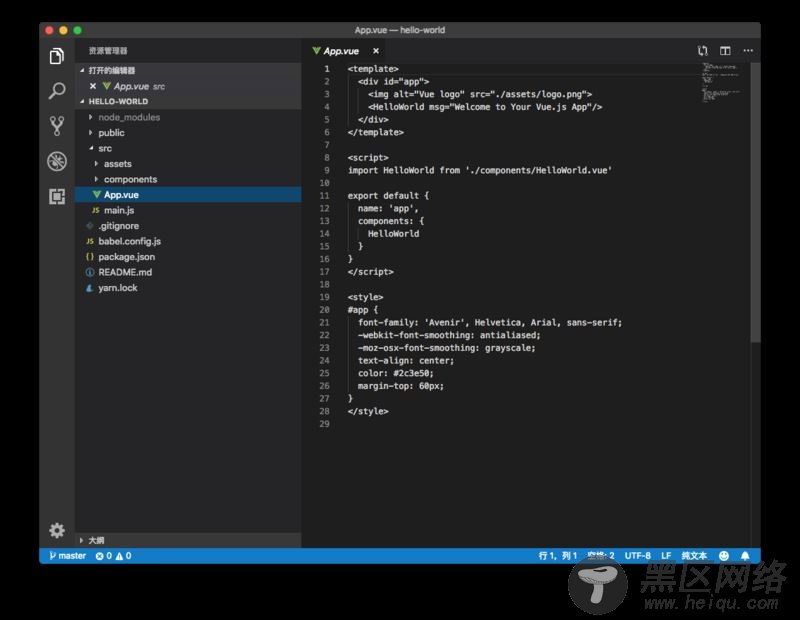
Task: Click the import HelloWorld code line
Action: tap(480, 170)
